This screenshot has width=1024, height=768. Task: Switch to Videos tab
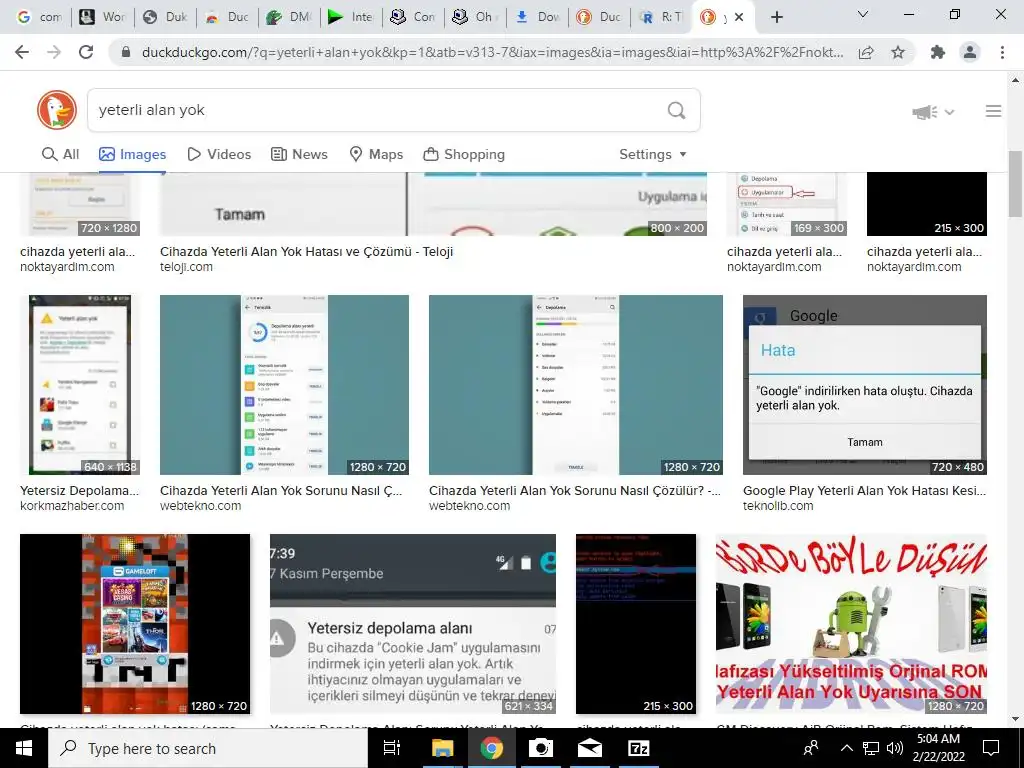tap(219, 154)
